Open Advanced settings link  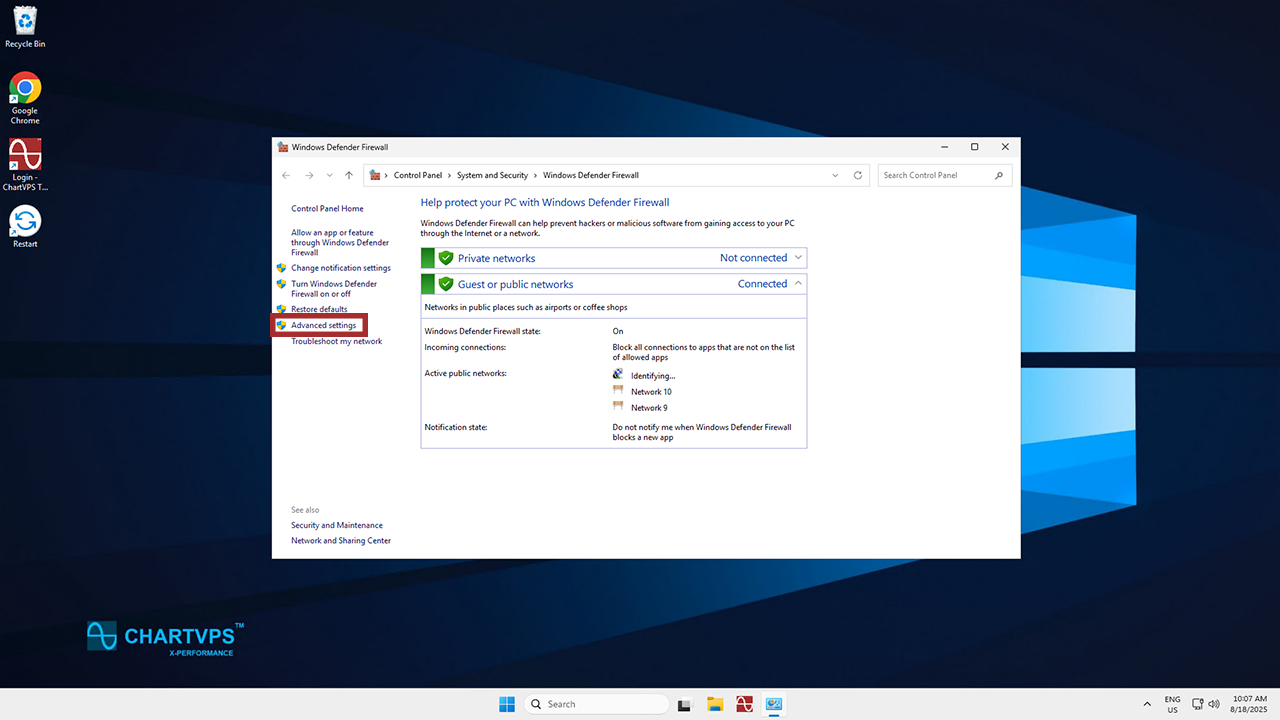tap(323, 325)
